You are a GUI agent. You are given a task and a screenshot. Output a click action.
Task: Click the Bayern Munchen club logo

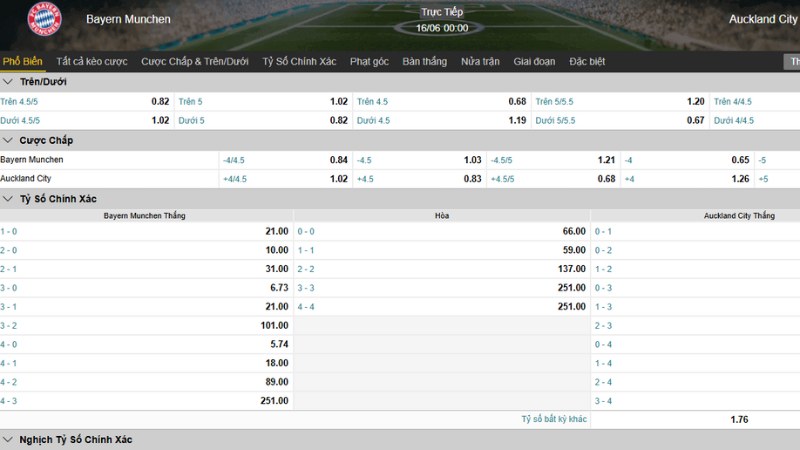click(x=44, y=19)
